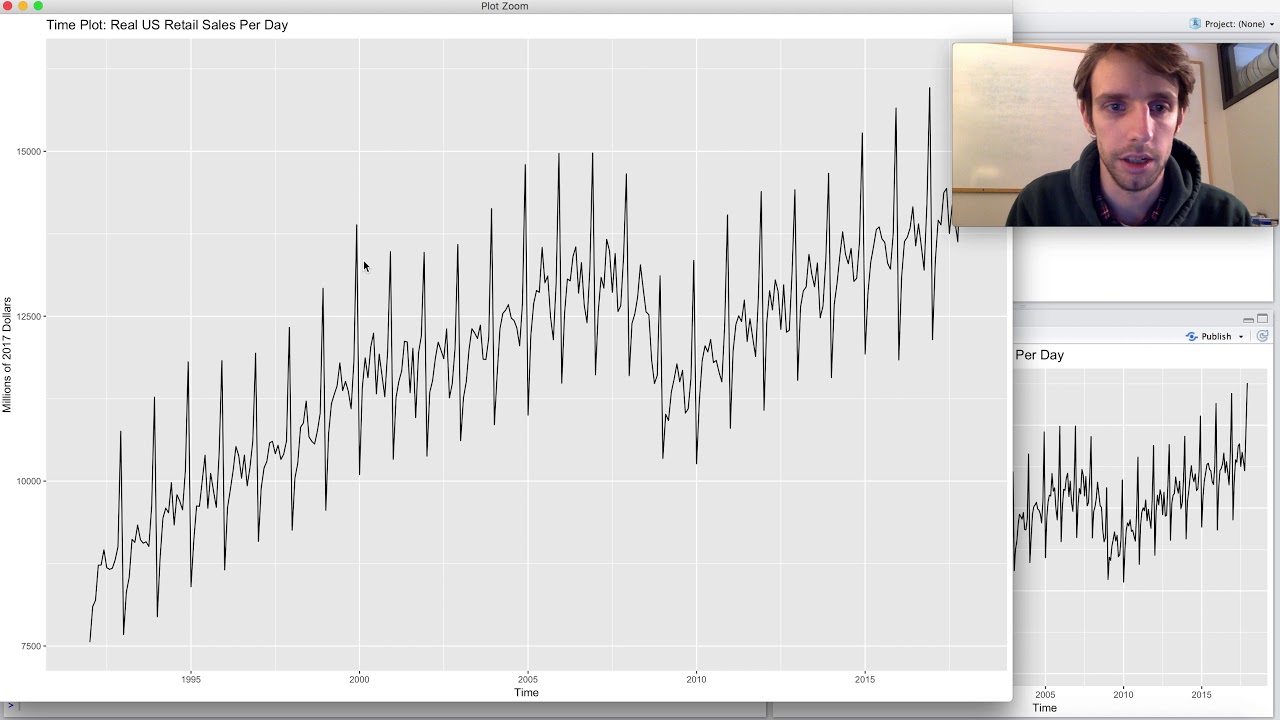
Task: Click the 1995 x-axis tick label
Action: coord(190,679)
